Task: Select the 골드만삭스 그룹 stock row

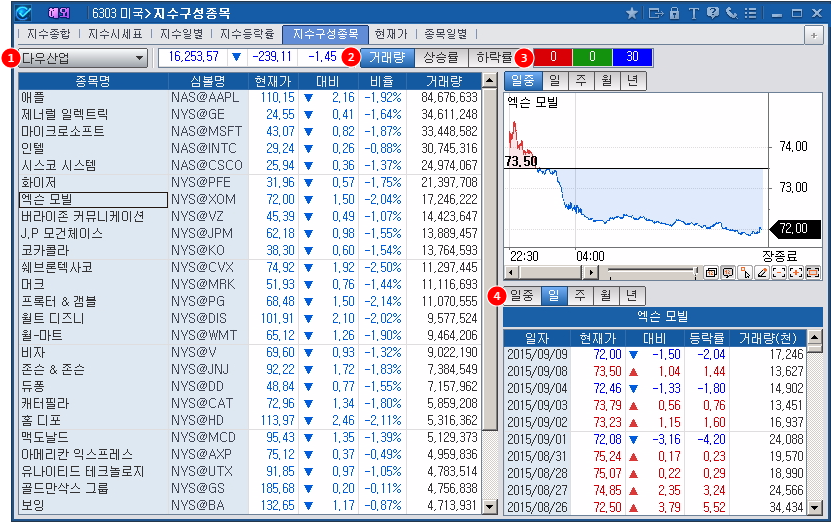Action: [250, 489]
